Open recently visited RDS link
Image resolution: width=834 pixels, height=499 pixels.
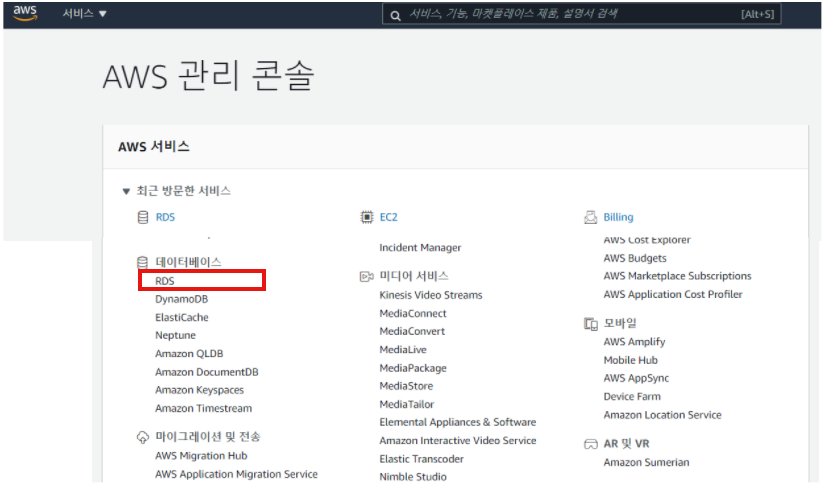click(x=165, y=218)
